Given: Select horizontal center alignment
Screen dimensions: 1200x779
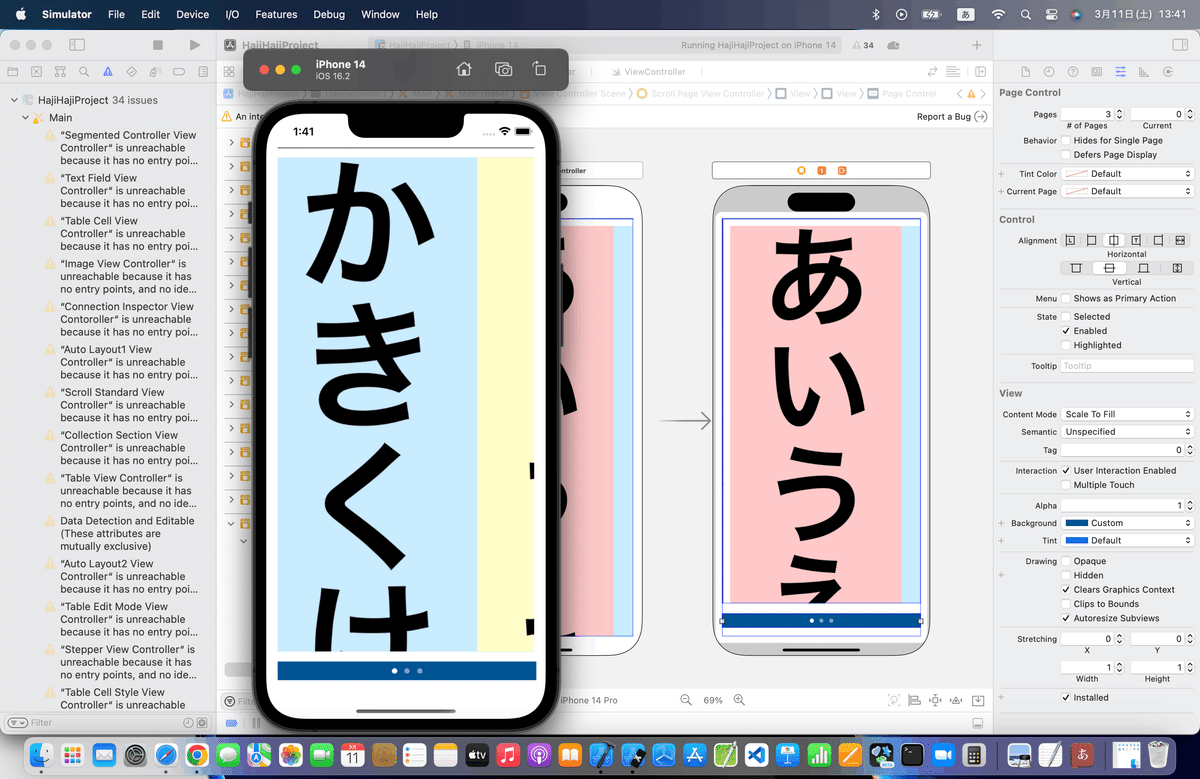Looking at the screenshot, I should pos(1114,241).
